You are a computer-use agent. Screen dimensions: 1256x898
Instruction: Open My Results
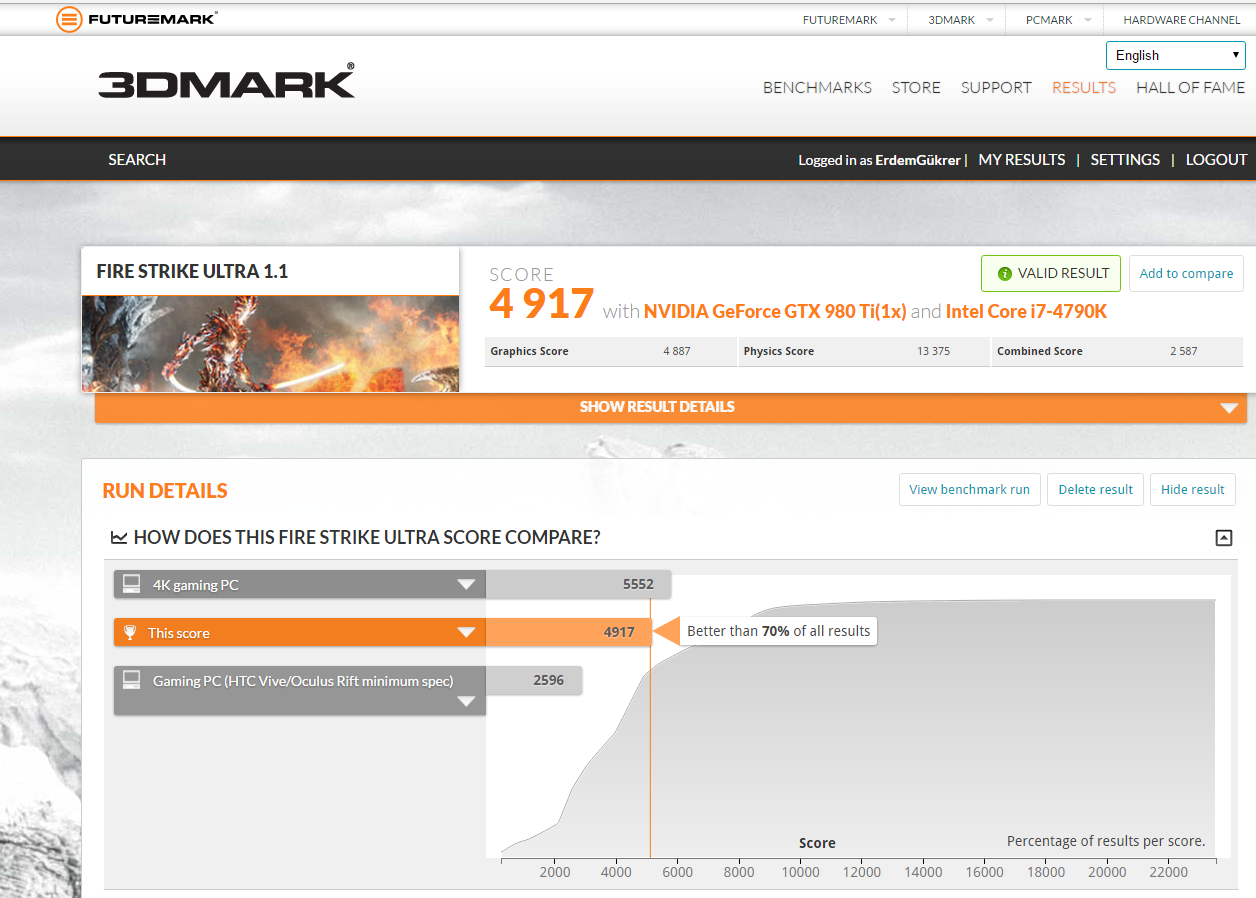tap(1022, 159)
